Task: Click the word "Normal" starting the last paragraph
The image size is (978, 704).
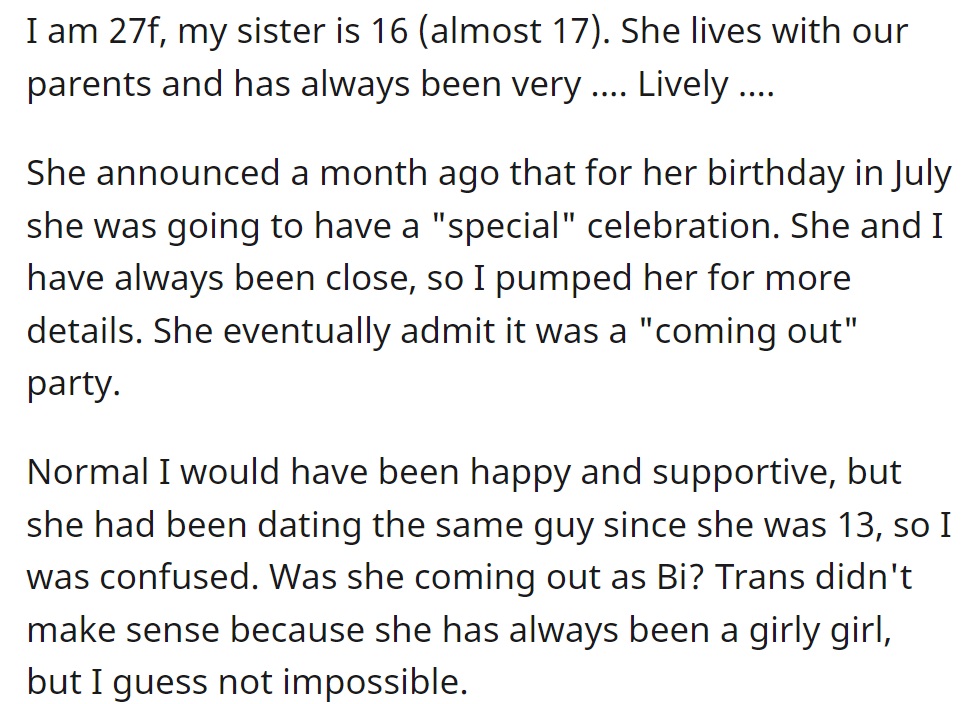Action: tap(88, 471)
